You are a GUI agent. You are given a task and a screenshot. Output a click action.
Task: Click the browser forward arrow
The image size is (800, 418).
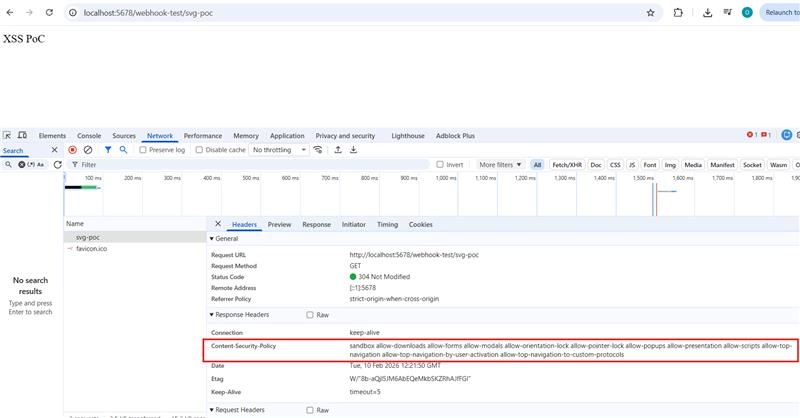(29, 12)
